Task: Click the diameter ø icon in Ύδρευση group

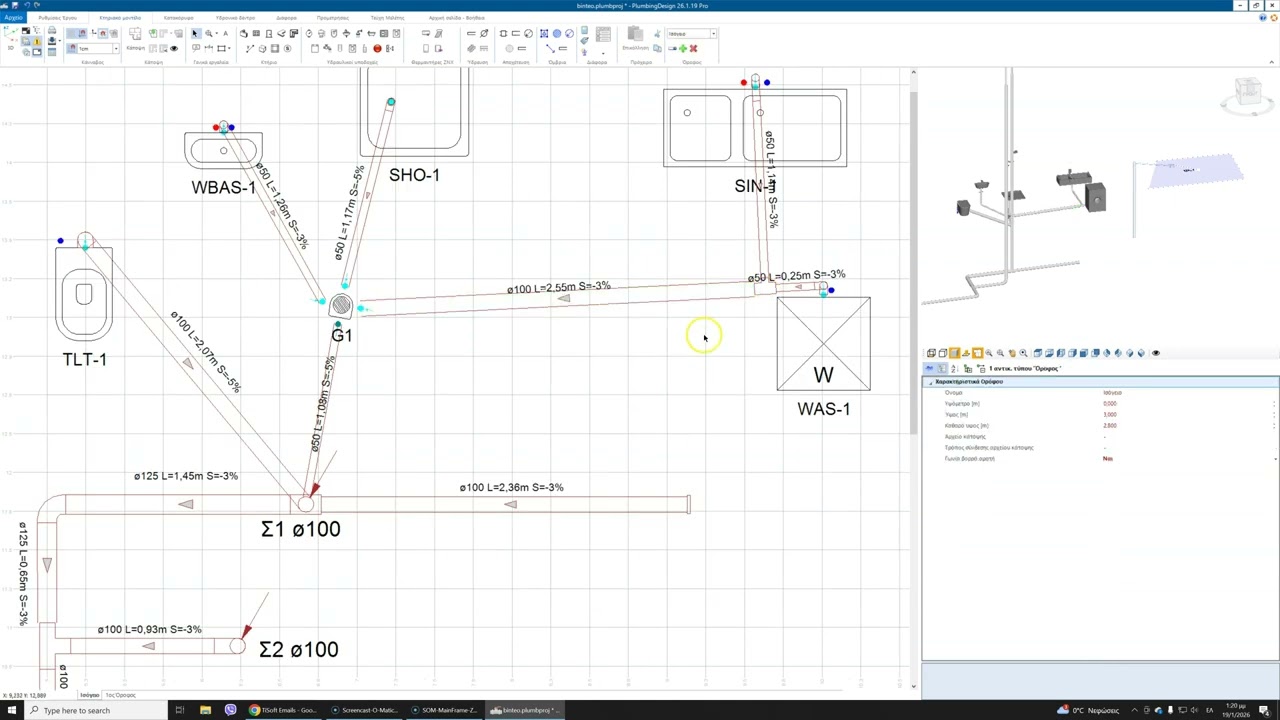Action: pos(484,33)
